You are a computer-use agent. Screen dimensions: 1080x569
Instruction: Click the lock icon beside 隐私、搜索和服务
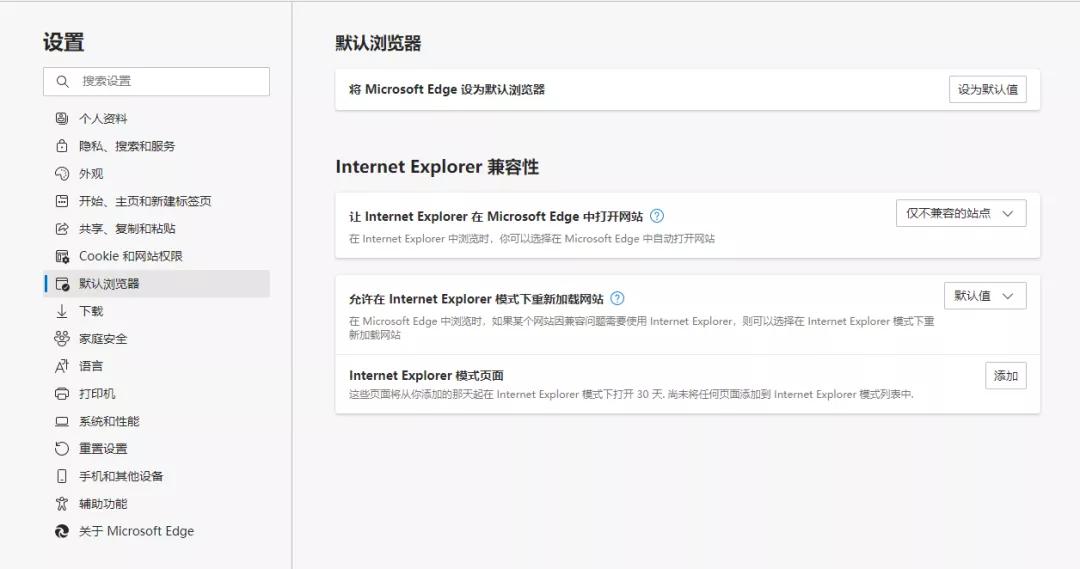(62, 146)
